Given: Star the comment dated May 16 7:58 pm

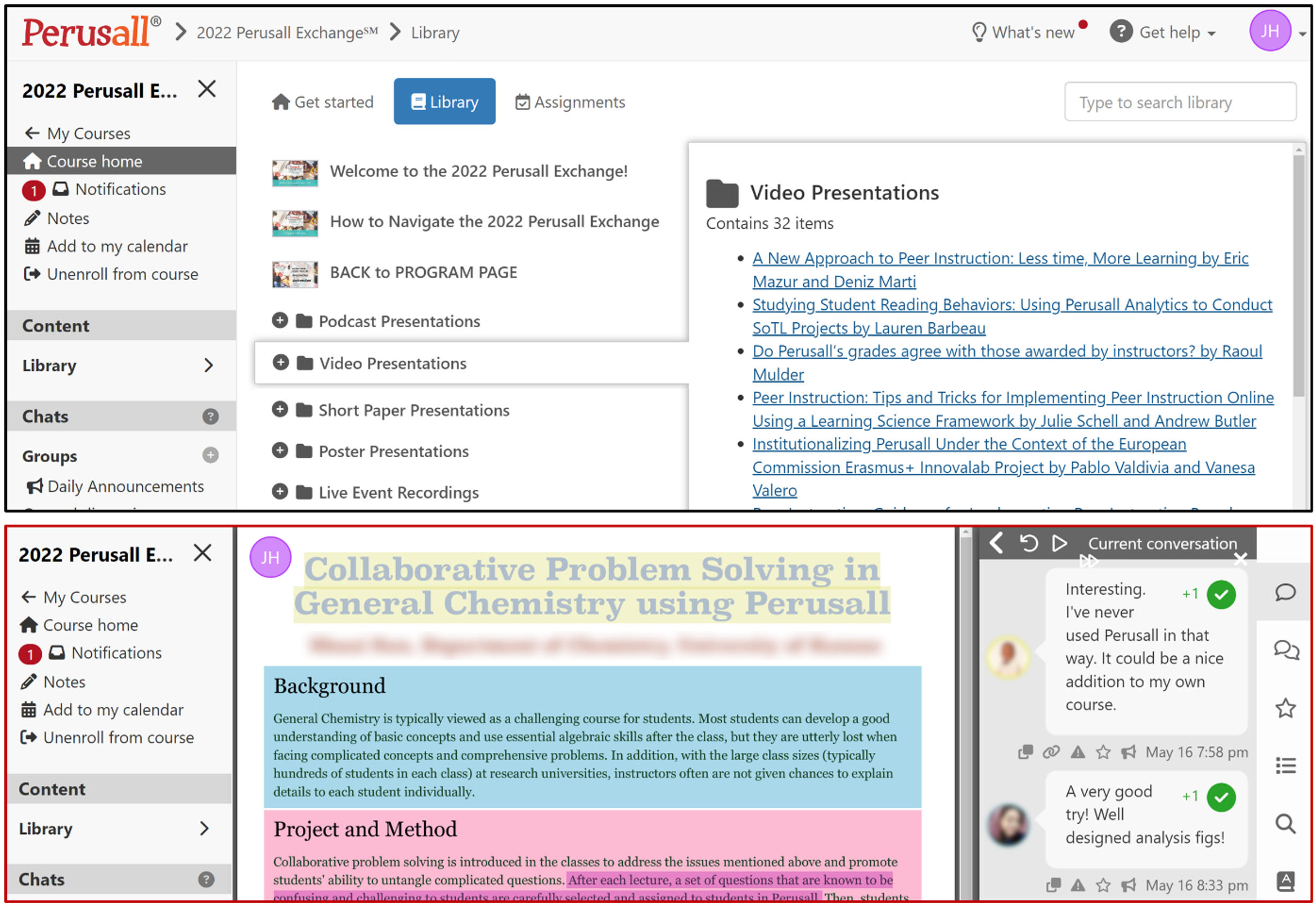Looking at the screenshot, I should click(x=1103, y=753).
